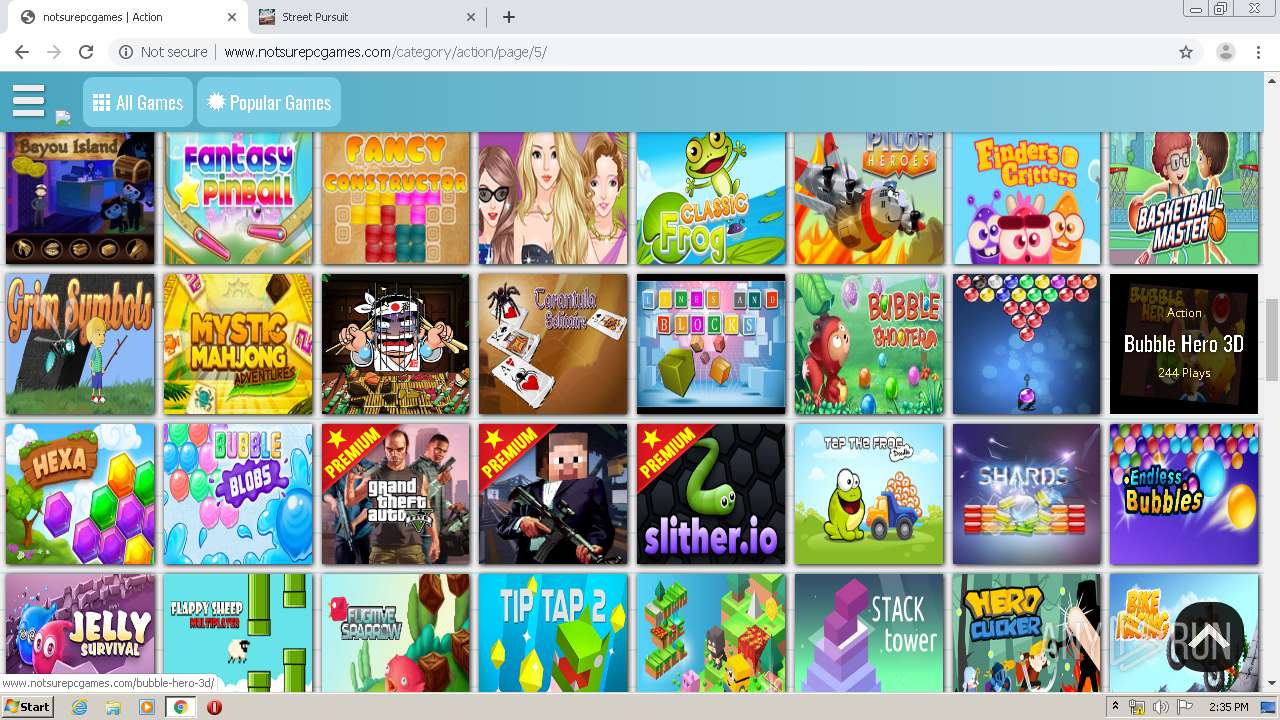Open the Flappy Sheep Multiplayer game
The height and width of the screenshot is (720, 1280).
[x=238, y=632]
